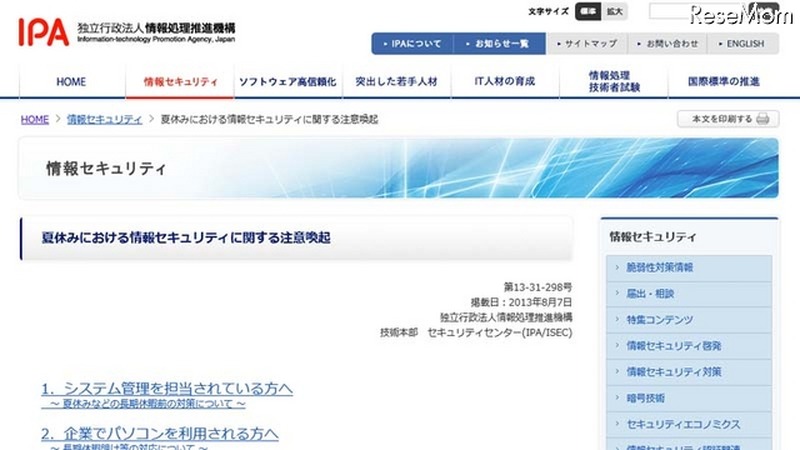Click HOME breadcrumb link
The width and height of the screenshot is (800, 450).
tap(34, 119)
